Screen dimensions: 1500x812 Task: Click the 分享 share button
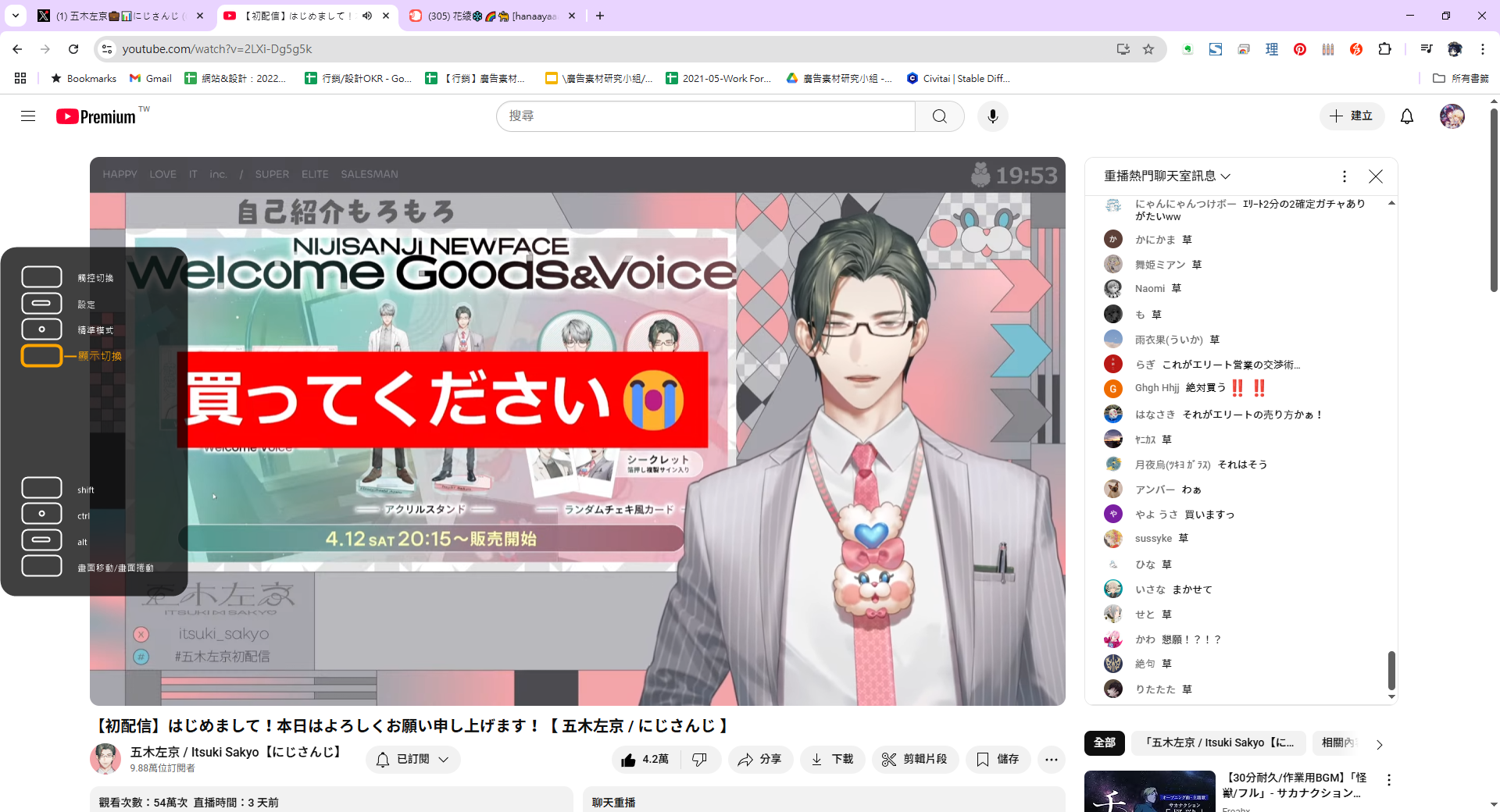tap(760, 760)
